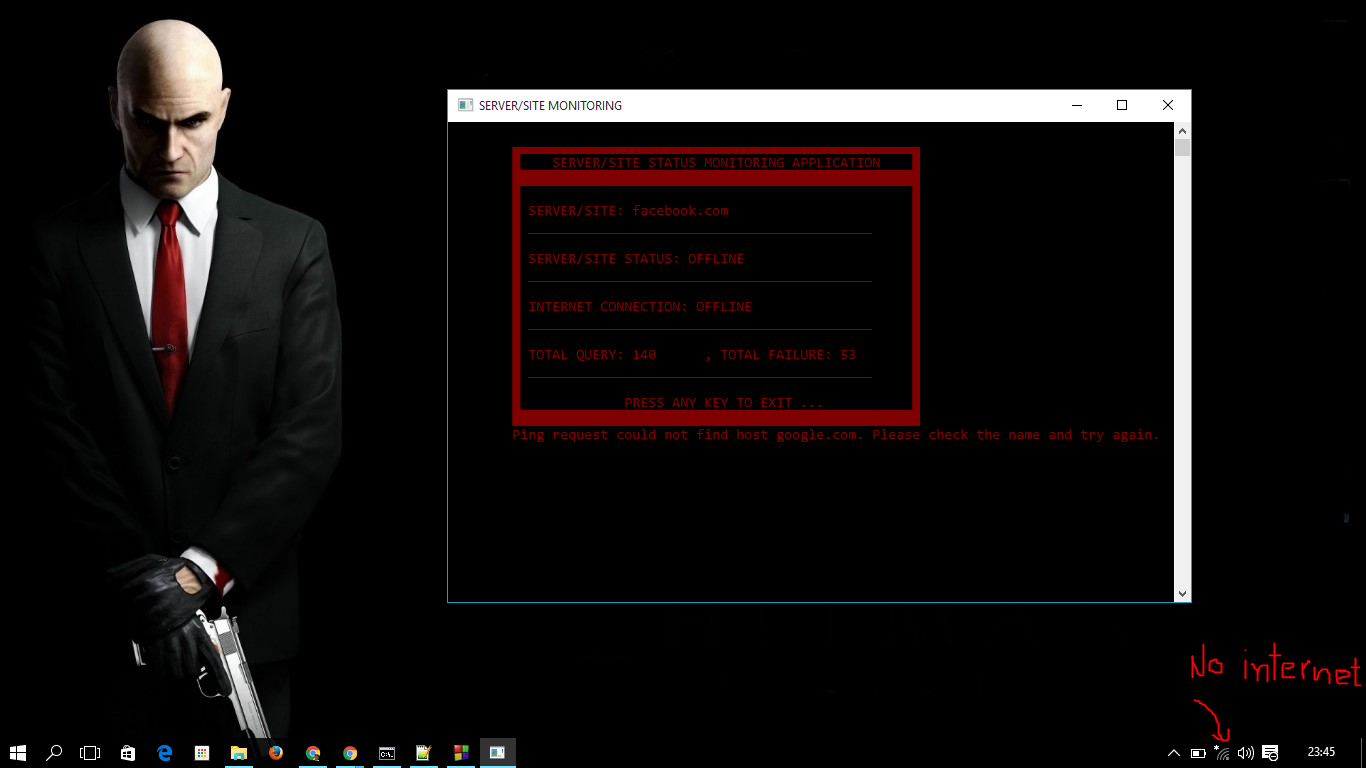Open the Chrome icon right of Firefox
Image resolution: width=1366 pixels, height=768 pixels.
(313, 752)
